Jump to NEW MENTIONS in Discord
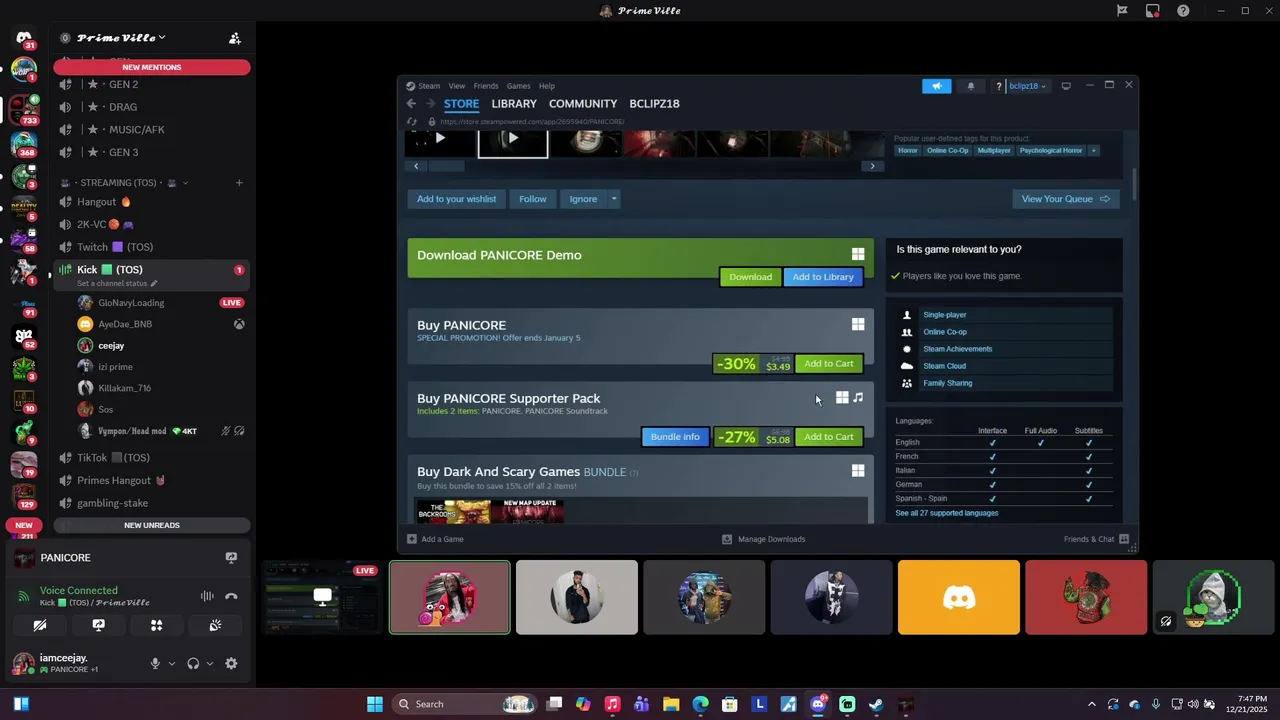This screenshot has height=720, width=1280. 152,67
